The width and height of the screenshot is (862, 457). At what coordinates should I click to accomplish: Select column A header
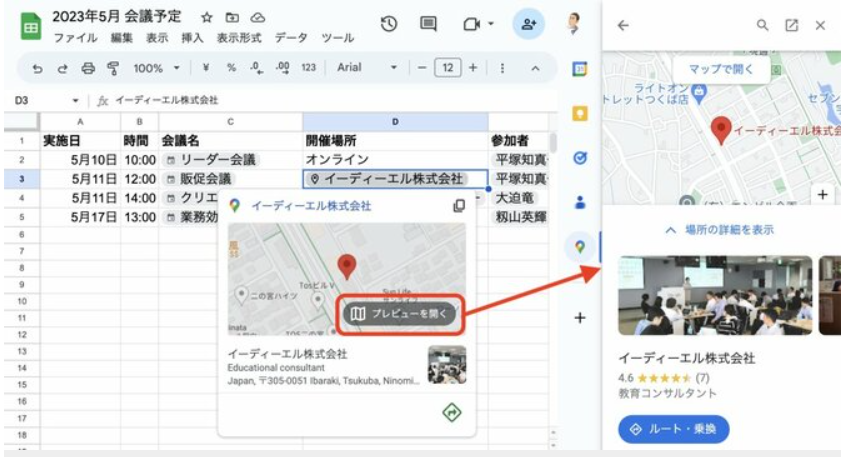pos(80,122)
